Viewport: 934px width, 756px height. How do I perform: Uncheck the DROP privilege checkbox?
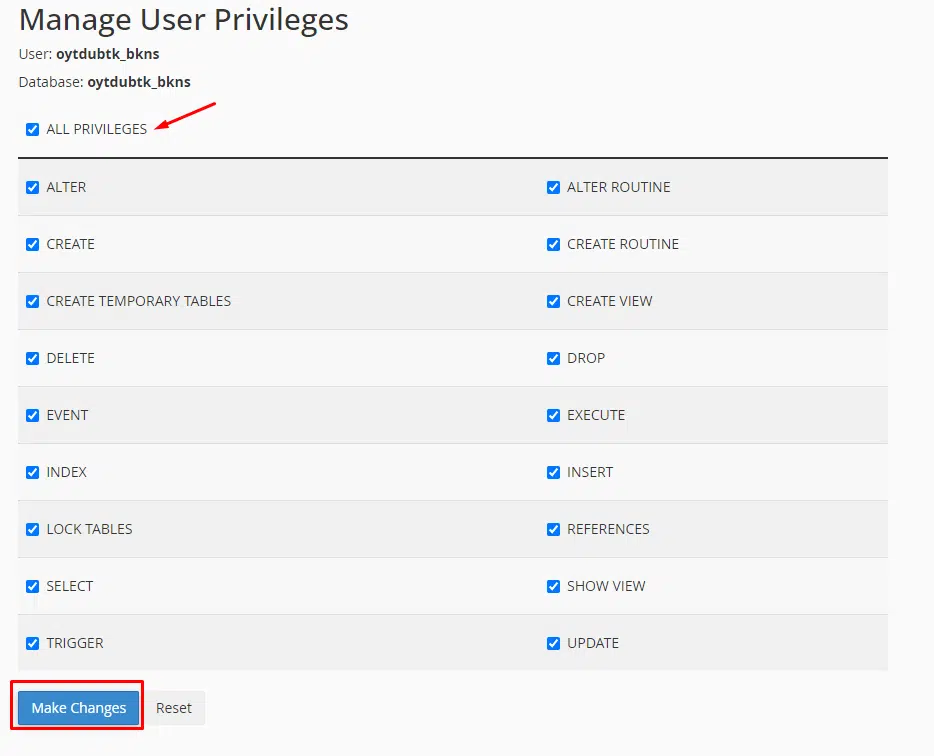click(x=553, y=358)
